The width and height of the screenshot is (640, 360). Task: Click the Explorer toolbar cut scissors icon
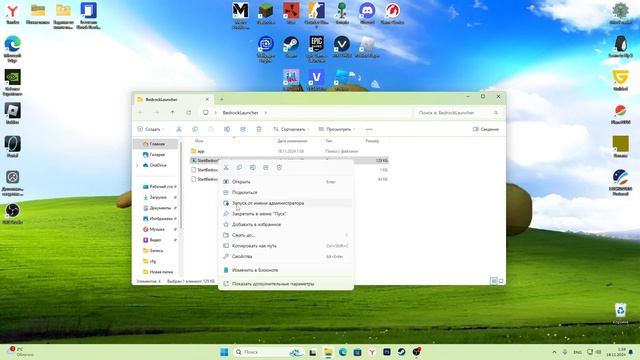coord(179,129)
